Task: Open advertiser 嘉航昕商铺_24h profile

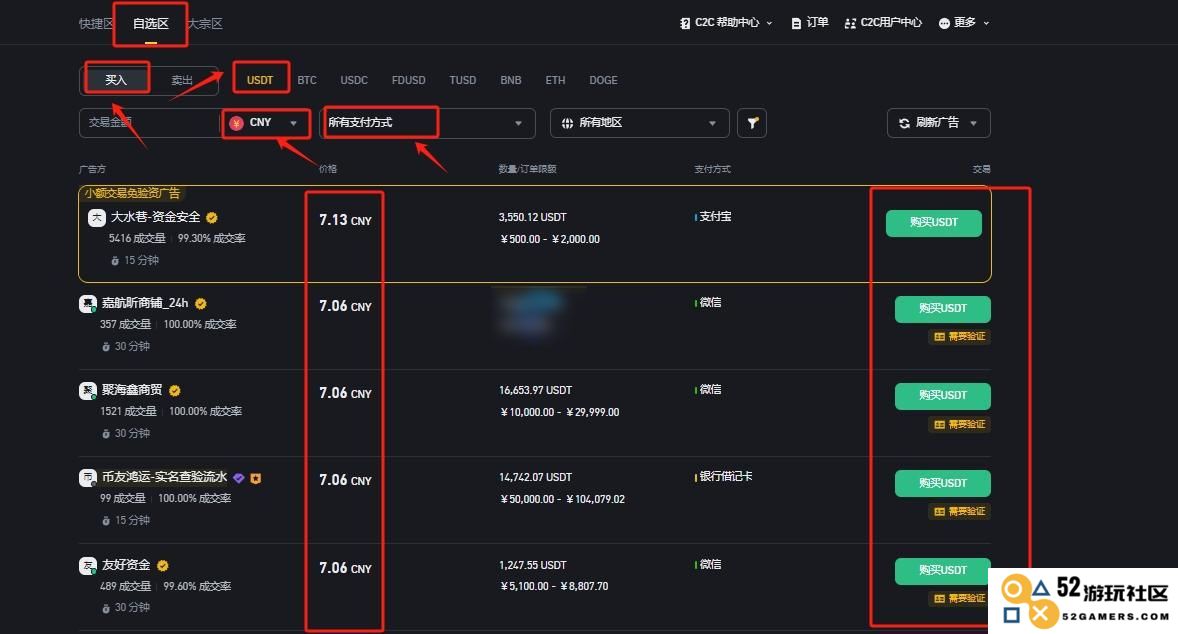Action: pos(145,303)
